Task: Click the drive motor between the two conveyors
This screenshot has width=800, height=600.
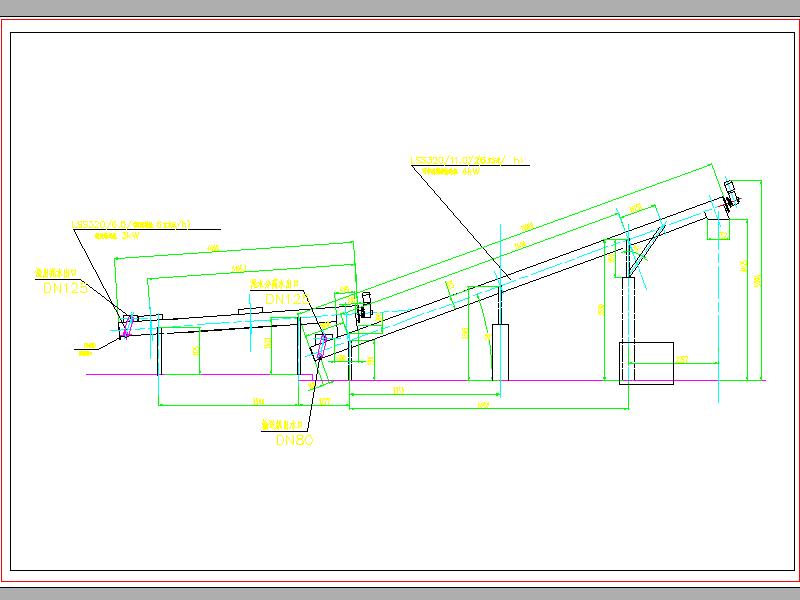Action: (x=365, y=305)
